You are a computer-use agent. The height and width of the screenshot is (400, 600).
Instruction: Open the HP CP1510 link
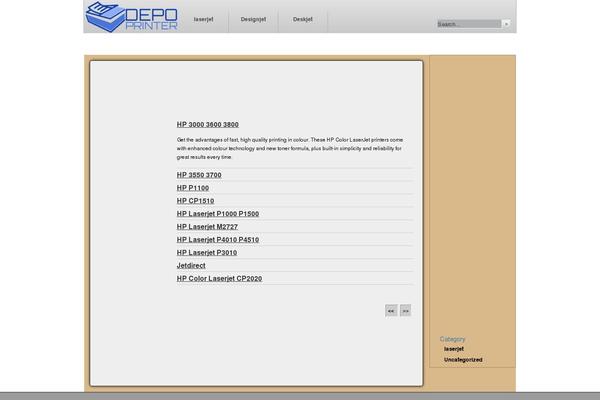[x=195, y=201]
